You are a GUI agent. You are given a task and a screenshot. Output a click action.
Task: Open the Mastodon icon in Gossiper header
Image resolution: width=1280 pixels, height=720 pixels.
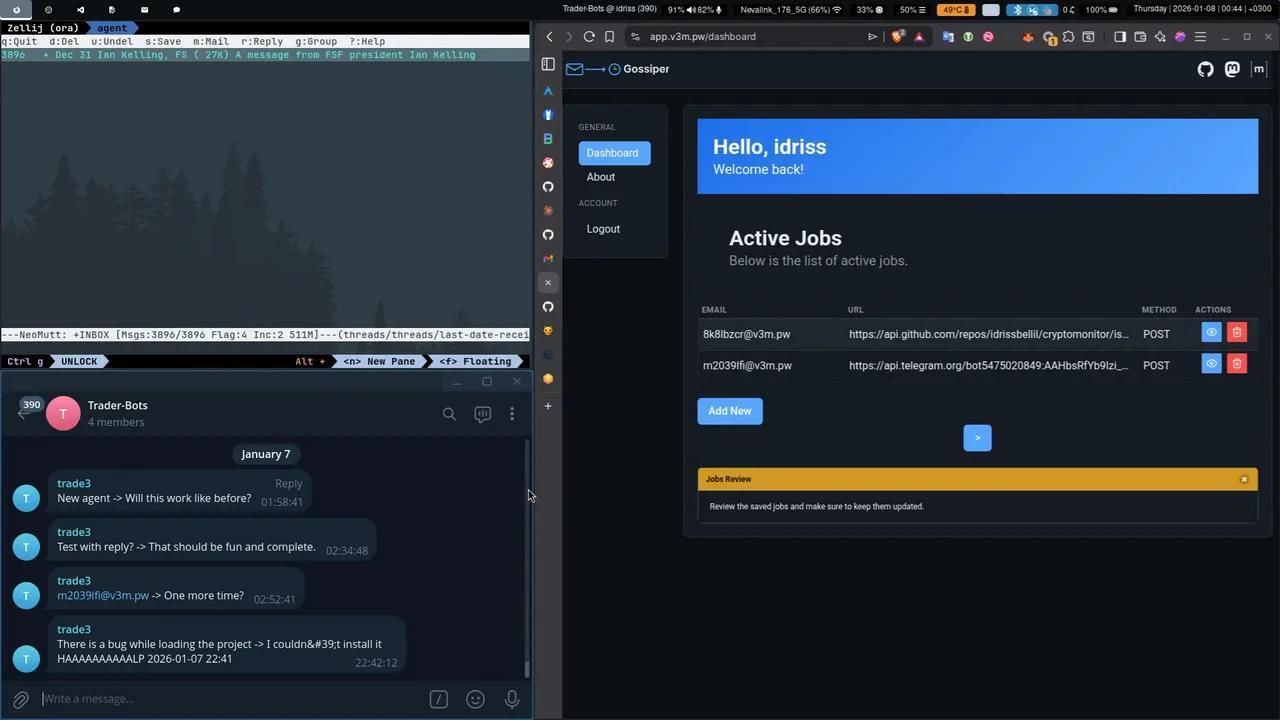tap(1232, 69)
